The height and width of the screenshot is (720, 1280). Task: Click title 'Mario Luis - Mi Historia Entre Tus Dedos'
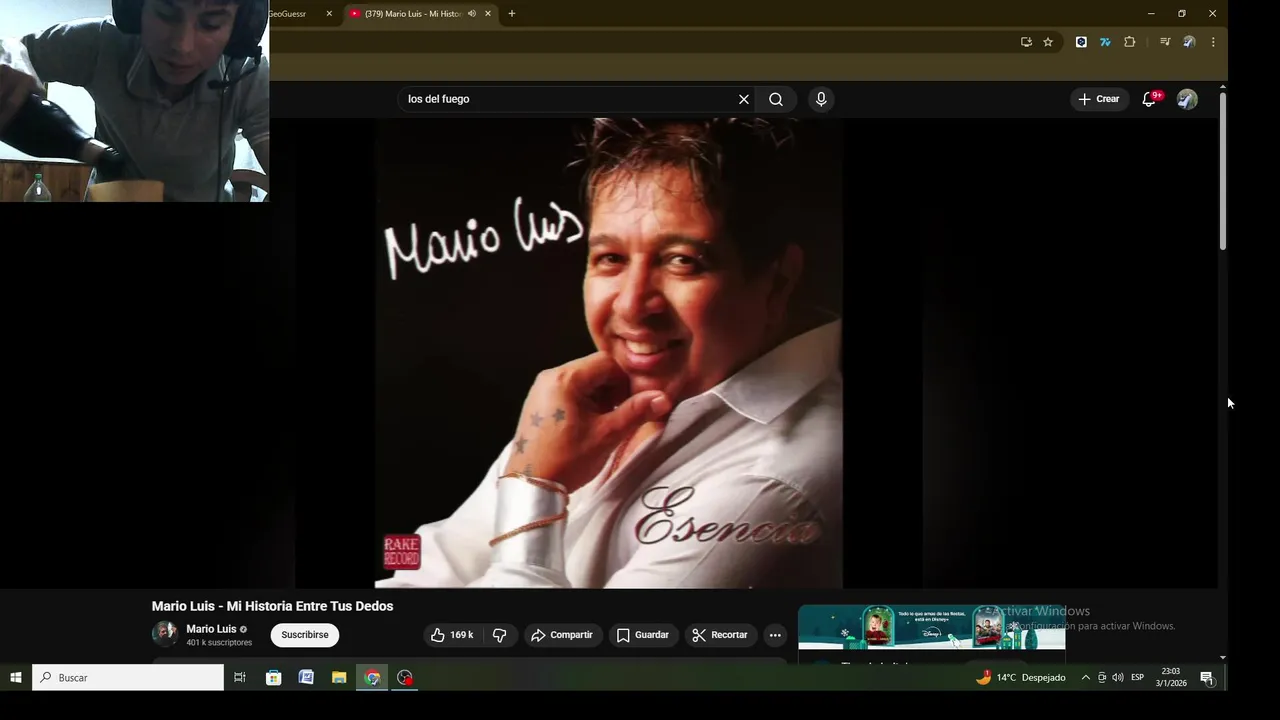point(272,606)
